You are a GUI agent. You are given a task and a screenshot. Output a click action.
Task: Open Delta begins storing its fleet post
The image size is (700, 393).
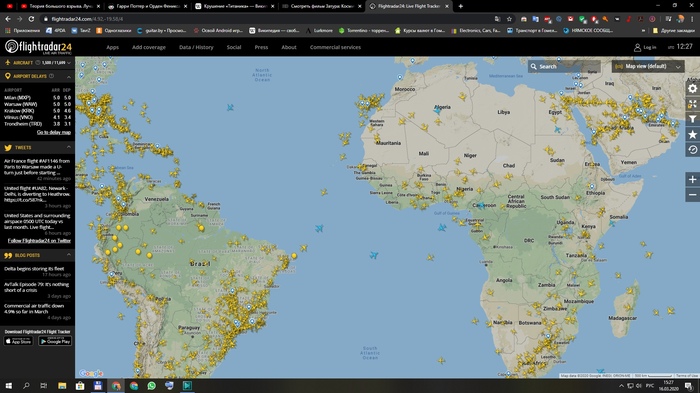click(34, 269)
